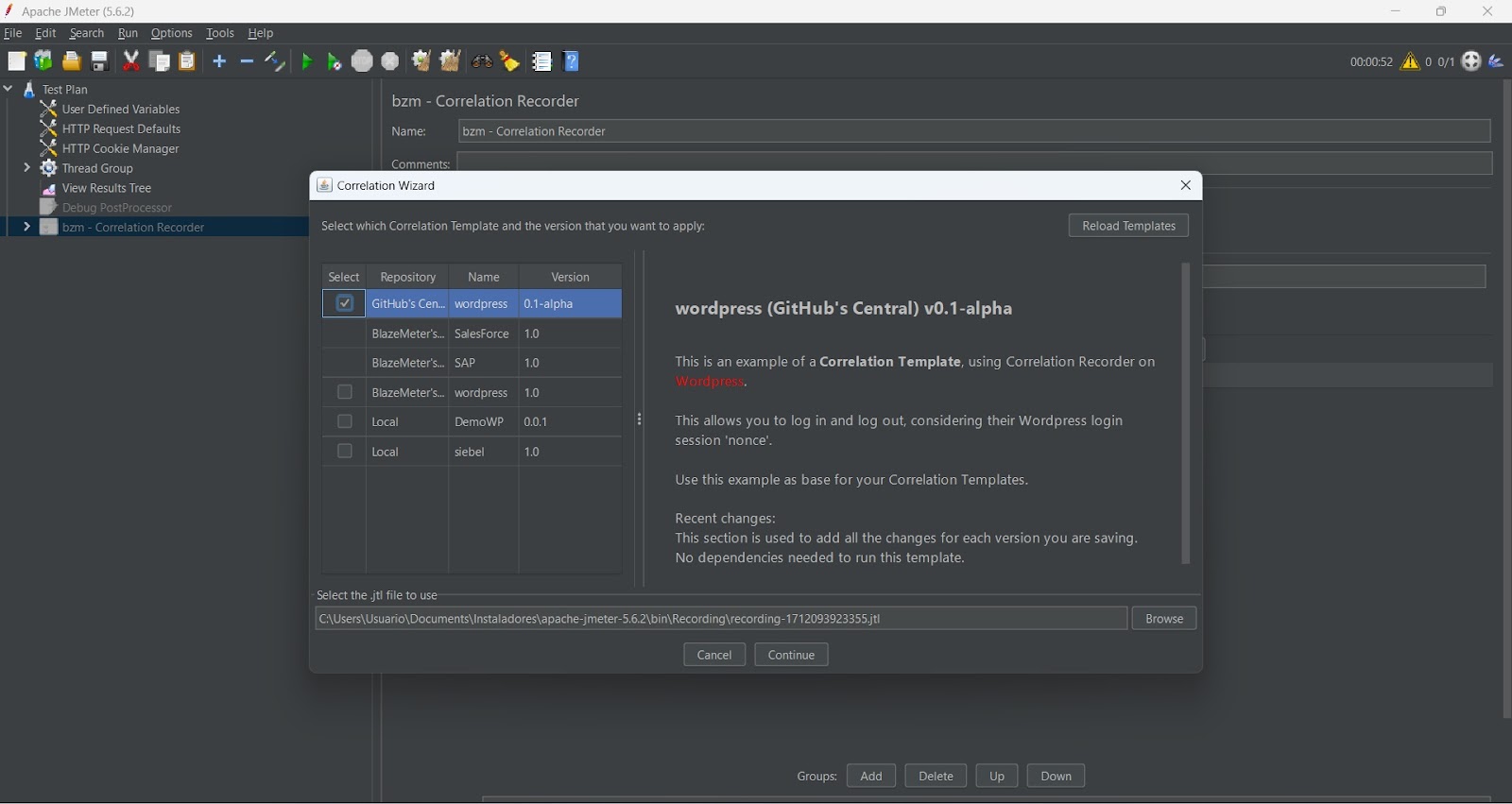This screenshot has width=1512, height=804.
Task: Open the Run menu
Action: (x=128, y=33)
